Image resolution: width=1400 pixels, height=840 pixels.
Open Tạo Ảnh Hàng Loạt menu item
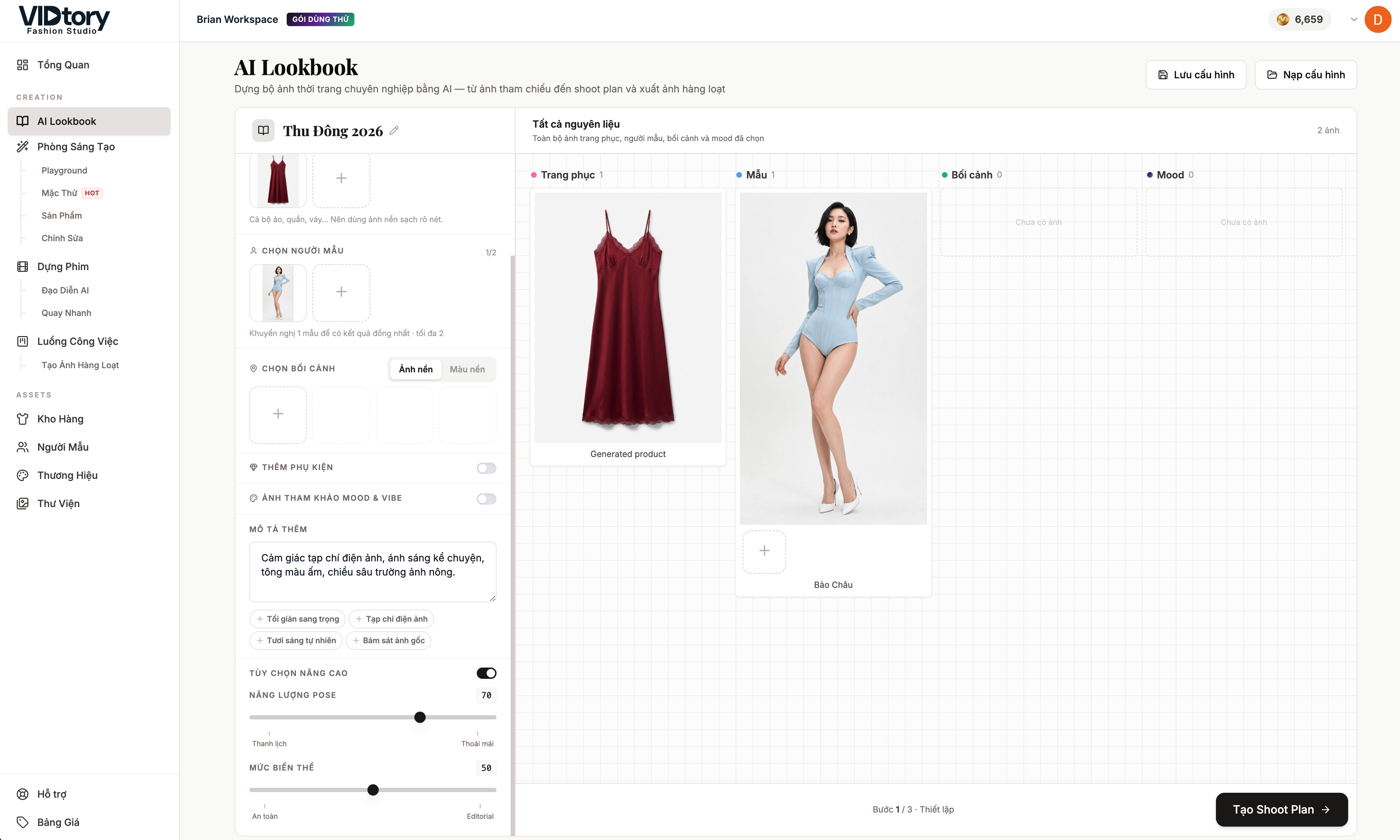click(80, 365)
